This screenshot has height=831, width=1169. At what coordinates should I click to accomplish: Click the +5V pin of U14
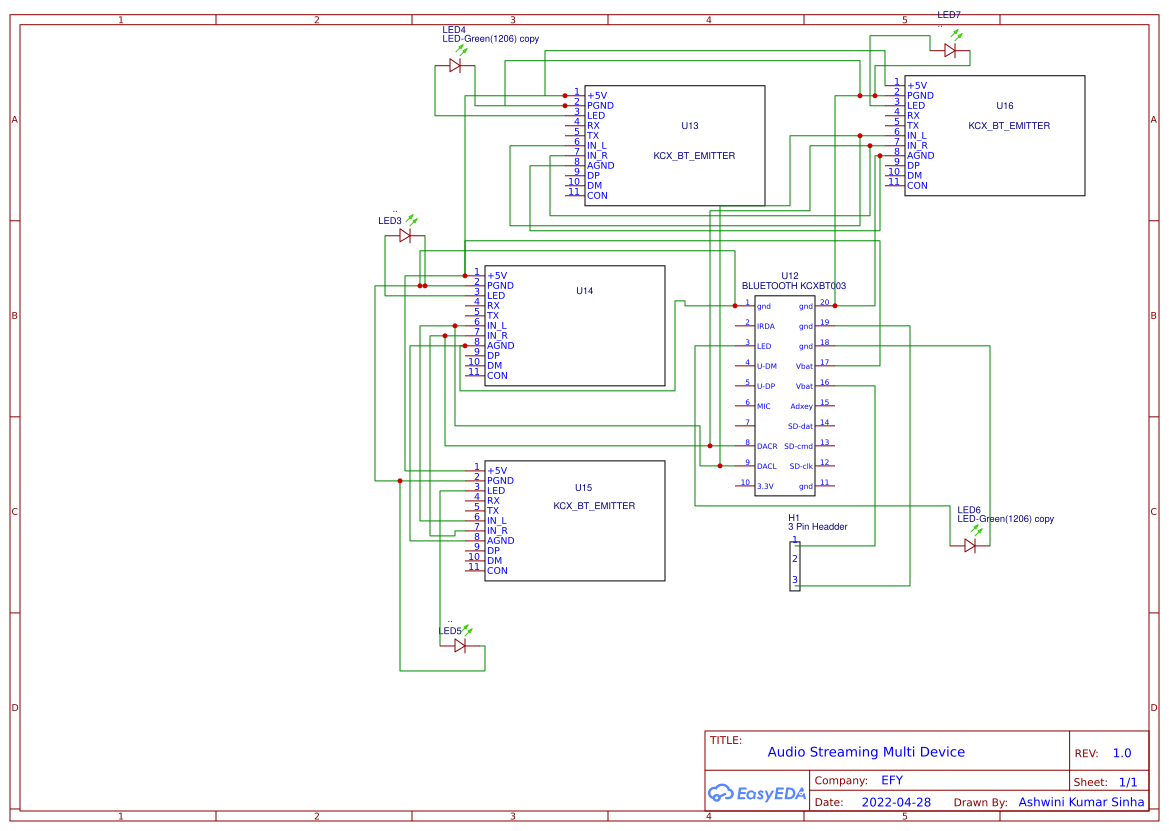pyautogui.click(x=498, y=276)
